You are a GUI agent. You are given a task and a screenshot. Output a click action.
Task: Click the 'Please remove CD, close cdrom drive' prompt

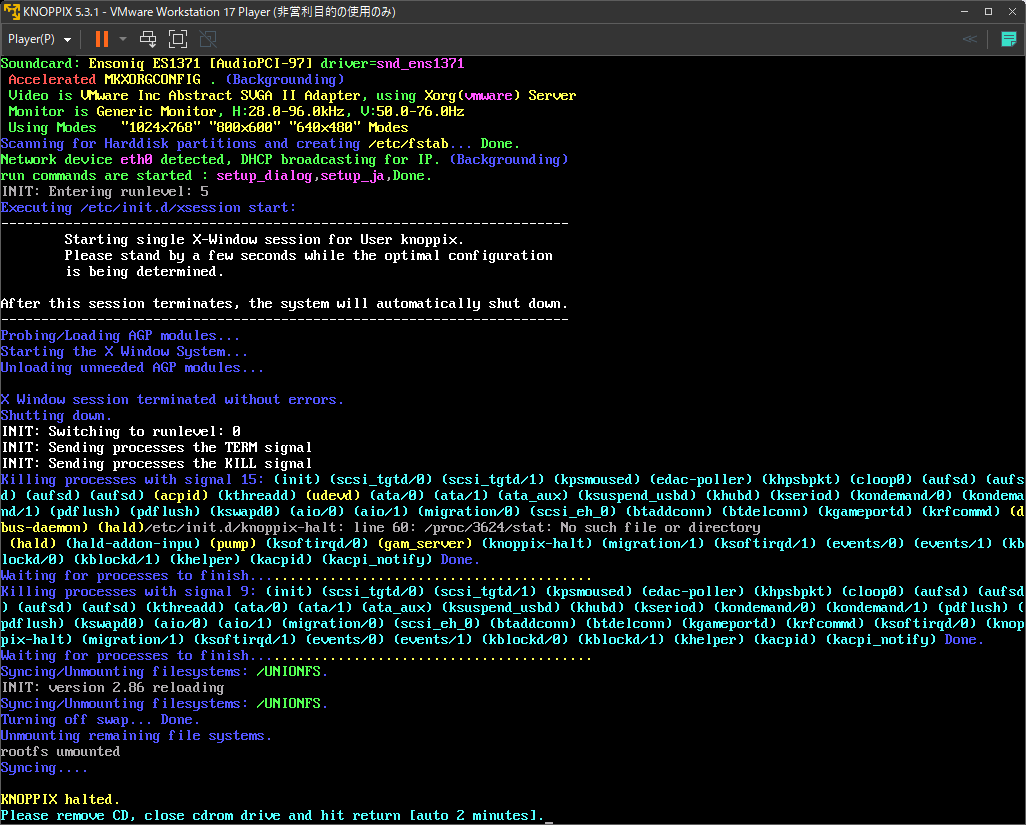pyautogui.click(x=272, y=816)
